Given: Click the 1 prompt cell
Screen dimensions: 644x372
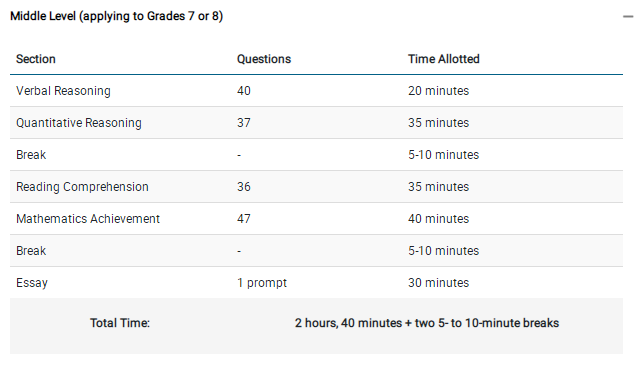Looking at the screenshot, I should [262, 283].
